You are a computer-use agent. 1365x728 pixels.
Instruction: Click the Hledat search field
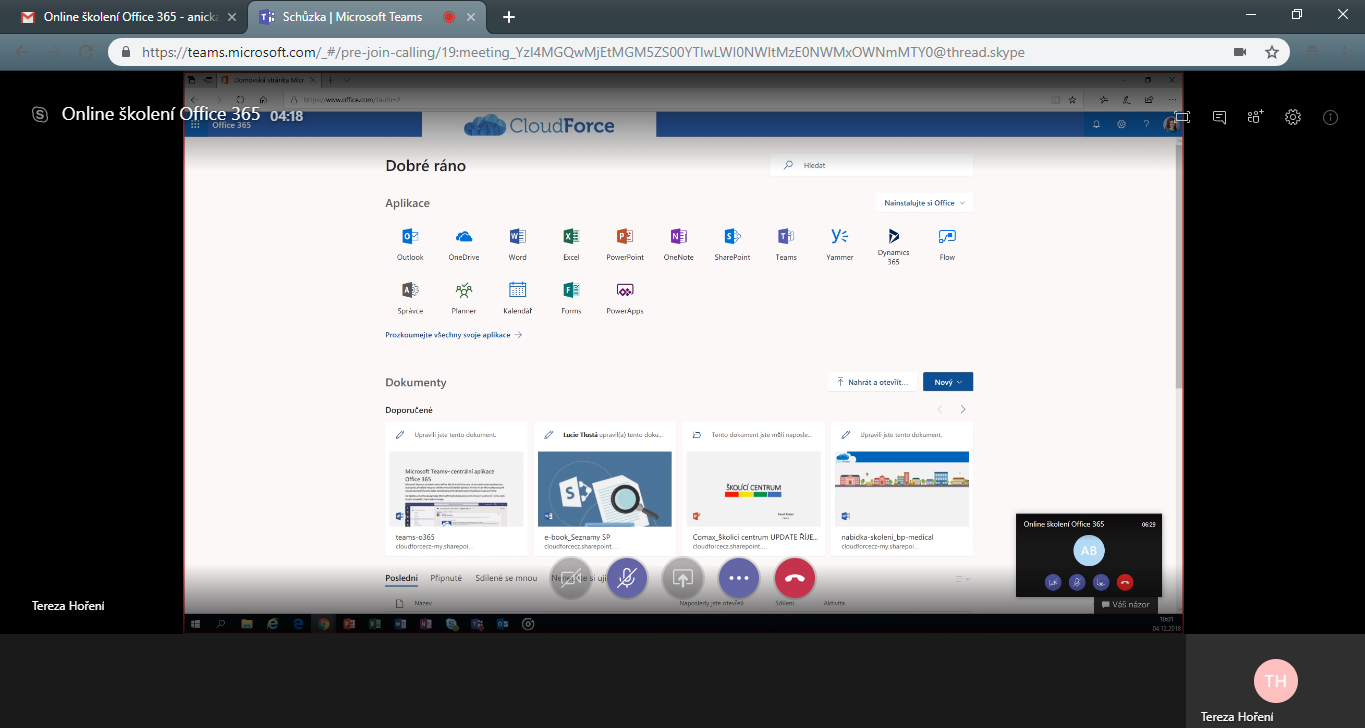coord(872,165)
